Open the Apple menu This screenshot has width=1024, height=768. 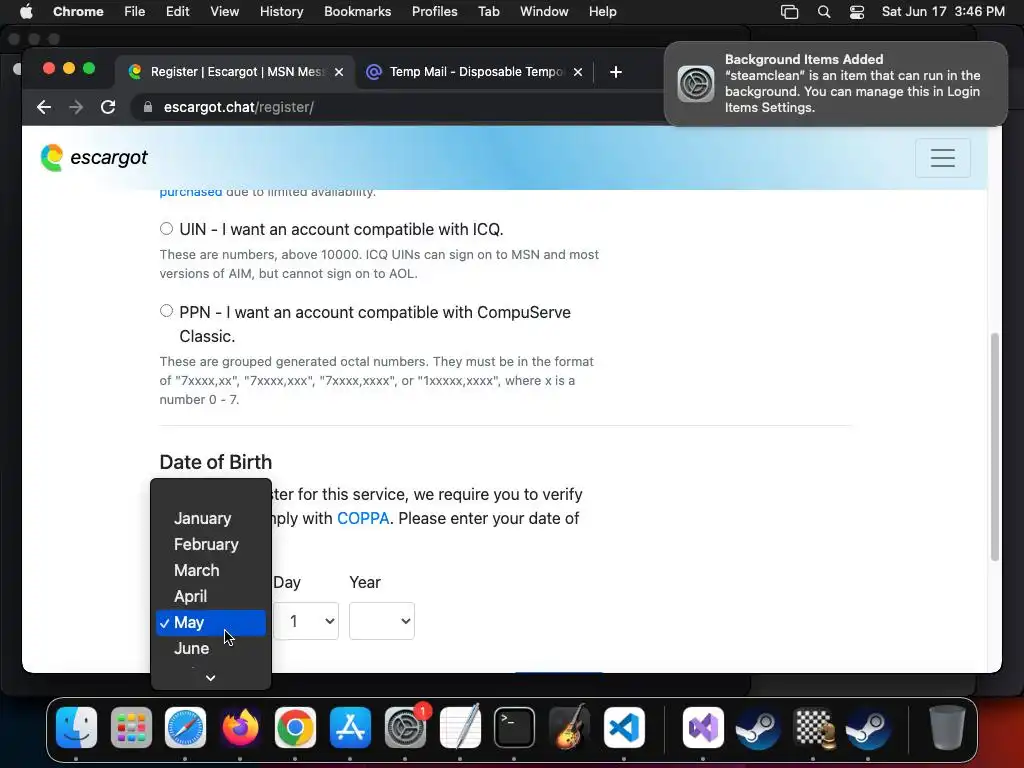click(26, 11)
